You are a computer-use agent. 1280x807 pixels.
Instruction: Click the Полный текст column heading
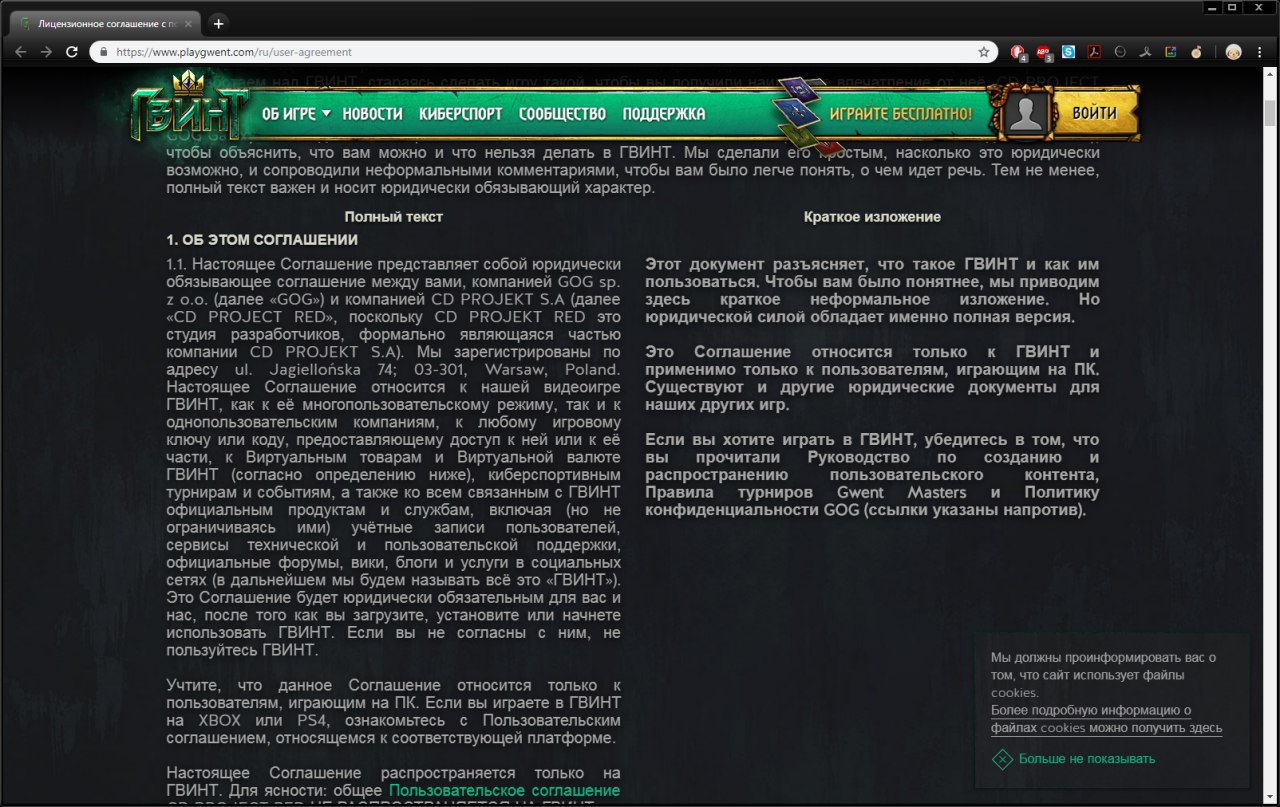point(393,216)
